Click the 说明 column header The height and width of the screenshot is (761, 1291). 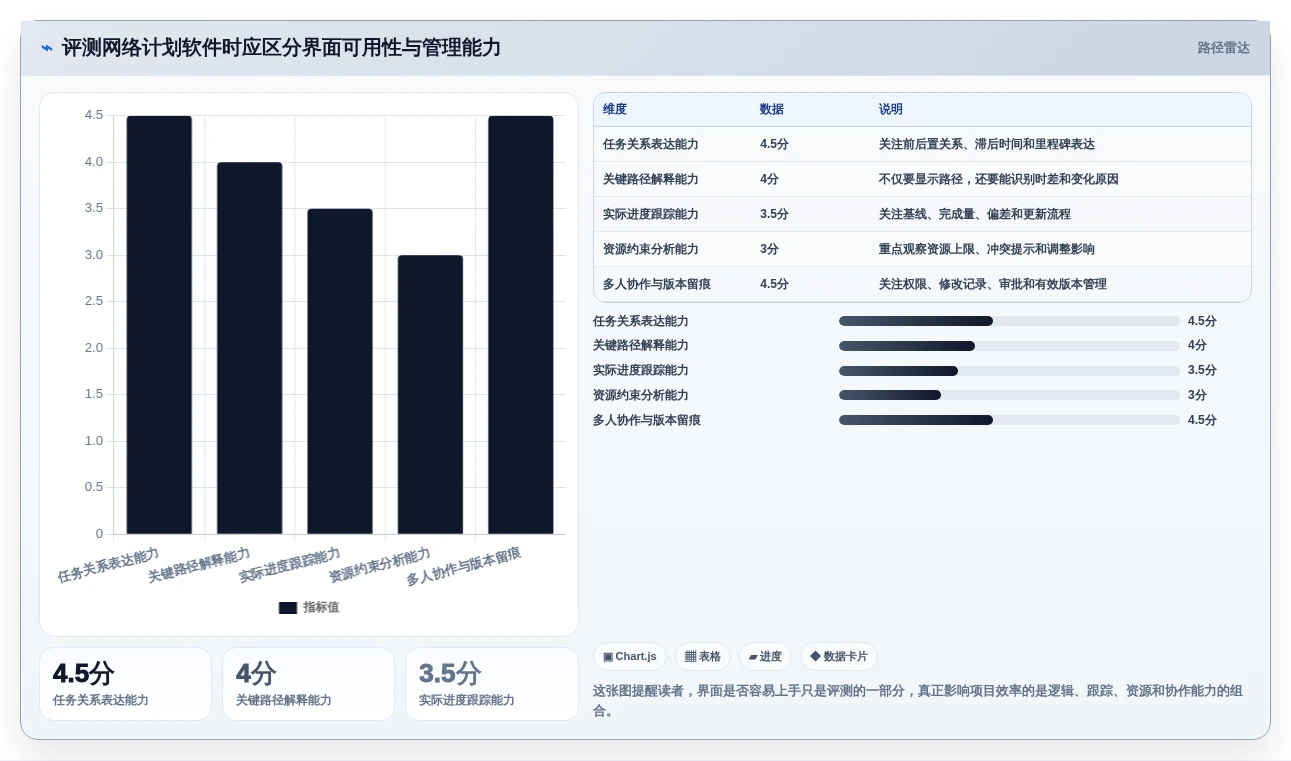click(x=891, y=110)
